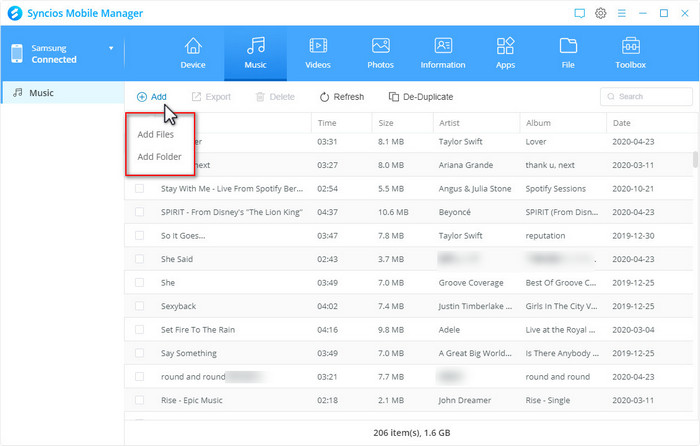The width and height of the screenshot is (700, 446).
Task: Open the Toolbox section
Action: pos(630,53)
